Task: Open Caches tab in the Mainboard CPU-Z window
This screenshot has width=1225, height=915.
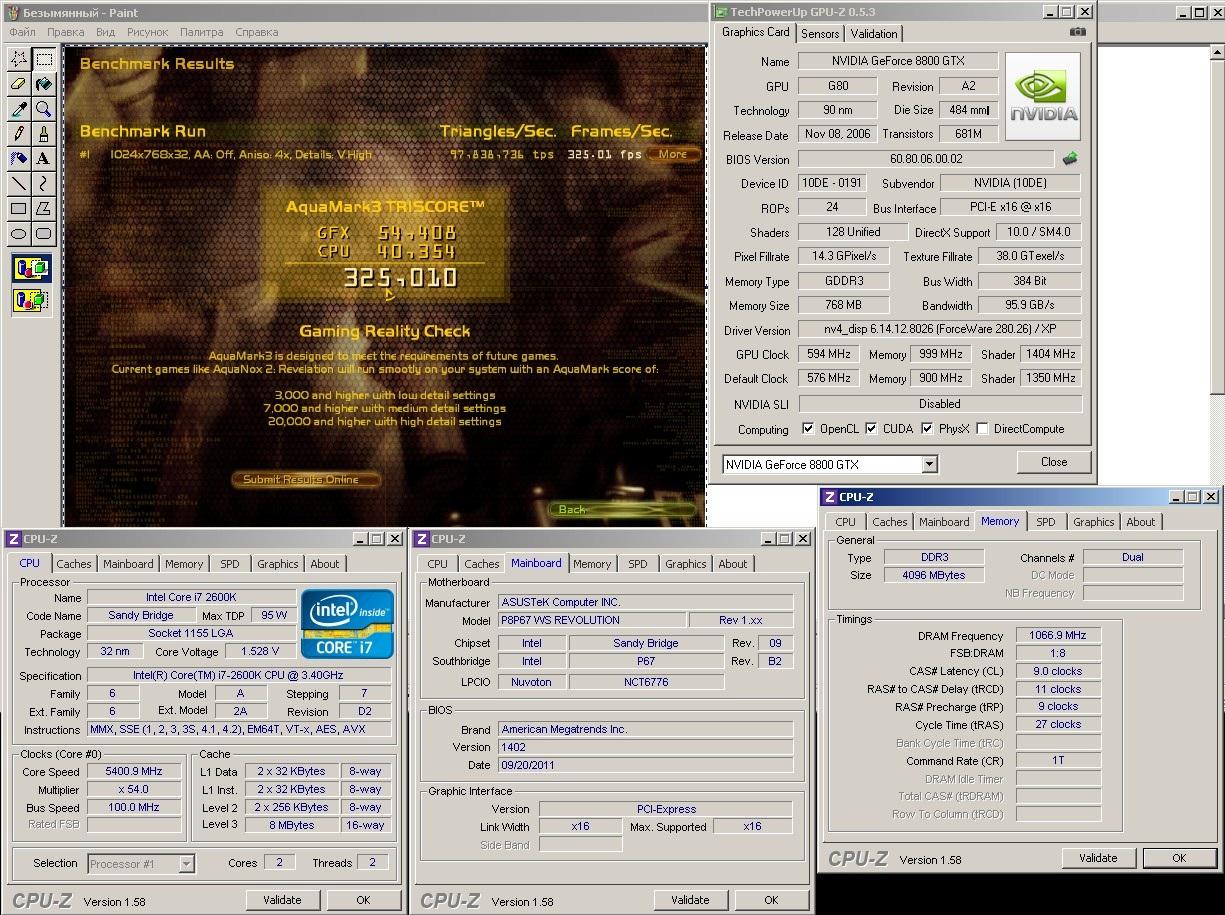Action: click(482, 564)
